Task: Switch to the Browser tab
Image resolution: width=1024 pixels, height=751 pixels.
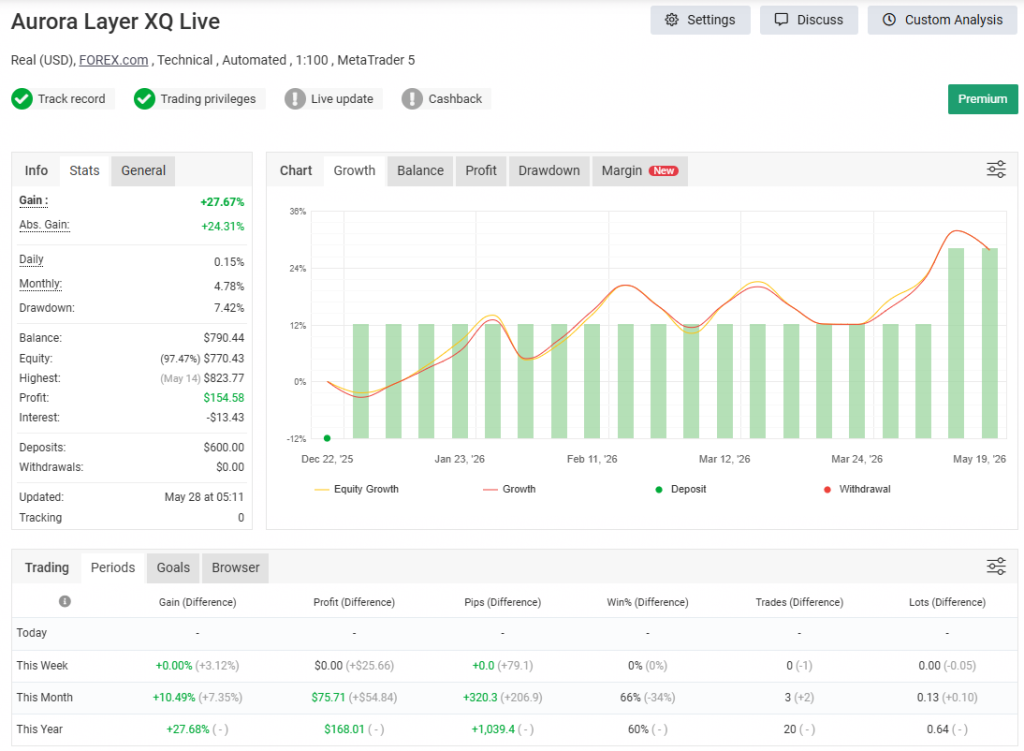Action: [x=235, y=567]
